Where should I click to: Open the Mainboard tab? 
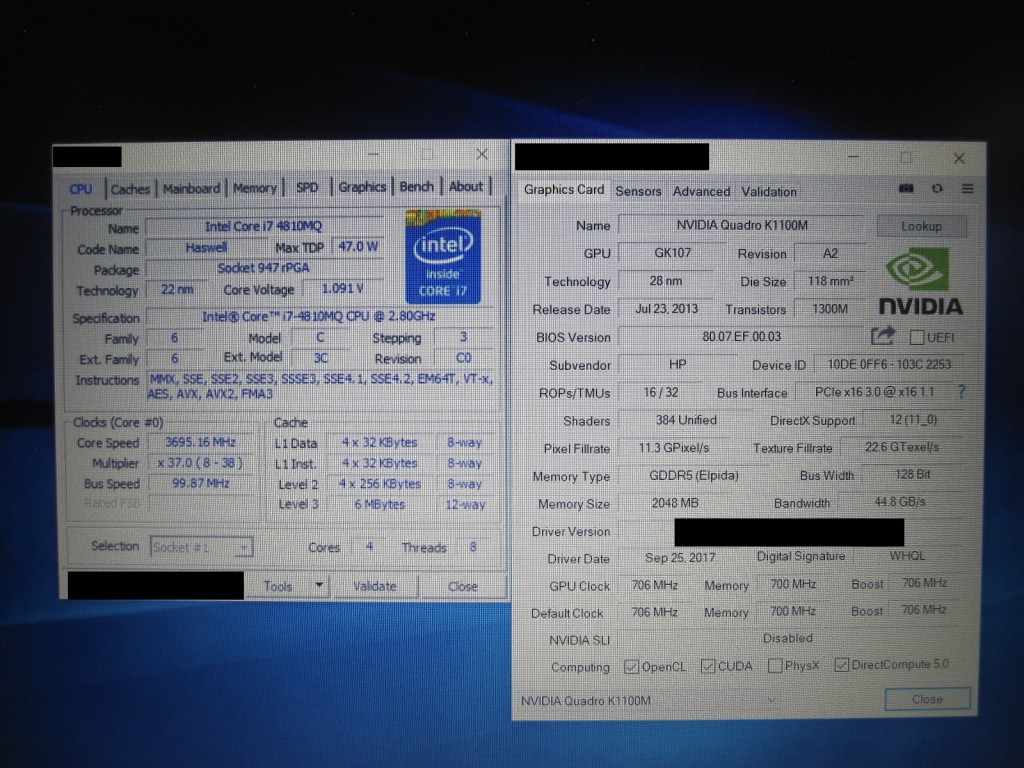[x=191, y=189]
